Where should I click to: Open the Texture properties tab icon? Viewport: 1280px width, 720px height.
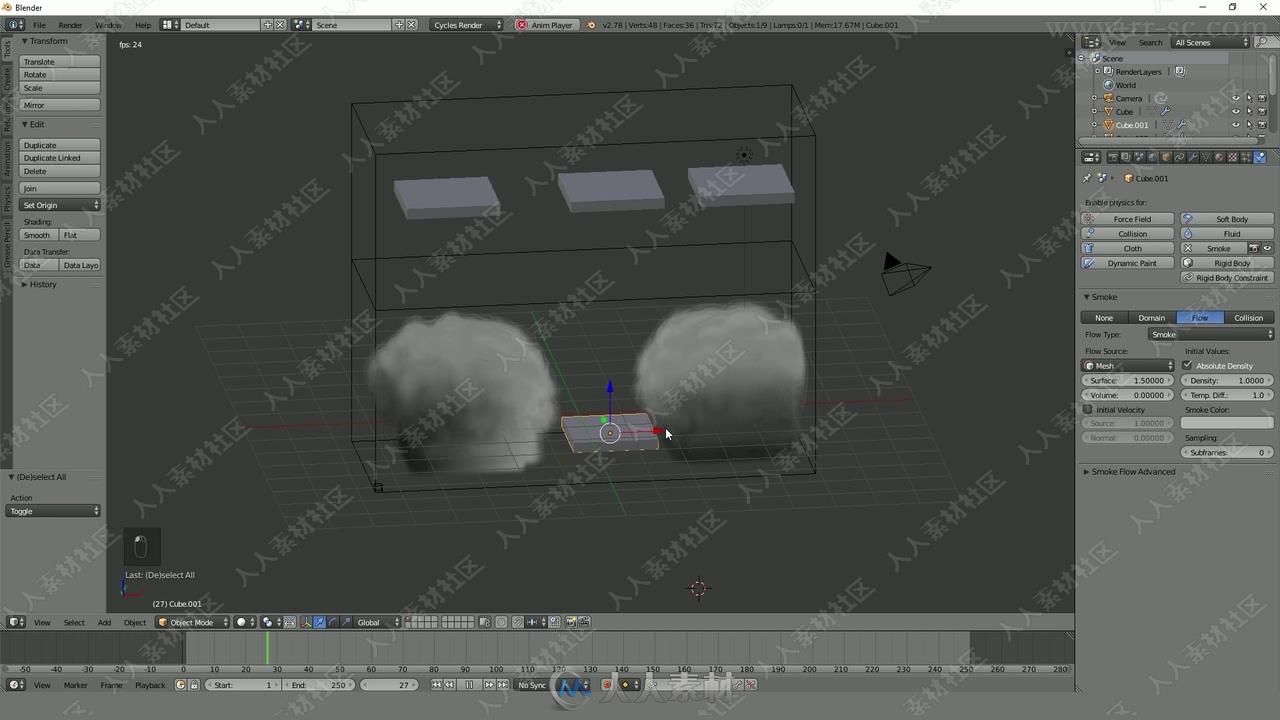[x=1232, y=157]
